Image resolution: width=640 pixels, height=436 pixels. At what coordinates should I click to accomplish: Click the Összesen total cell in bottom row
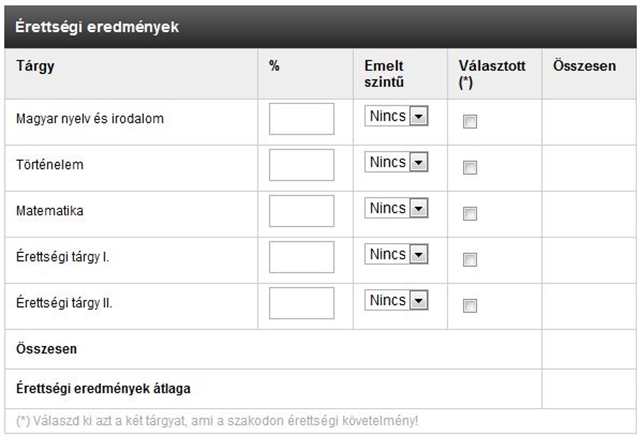588,350
